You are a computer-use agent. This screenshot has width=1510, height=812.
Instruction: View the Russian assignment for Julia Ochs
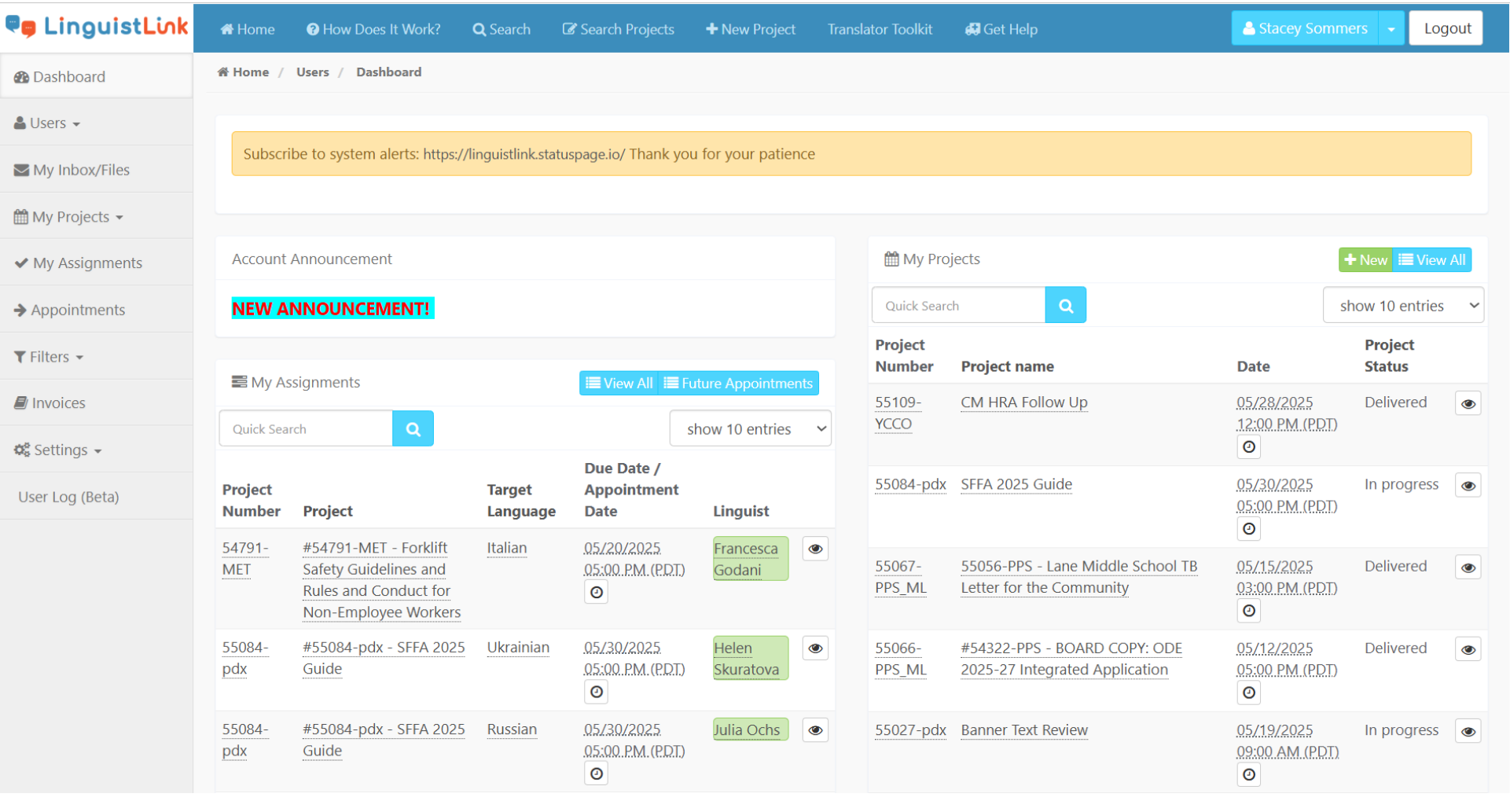(815, 730)
